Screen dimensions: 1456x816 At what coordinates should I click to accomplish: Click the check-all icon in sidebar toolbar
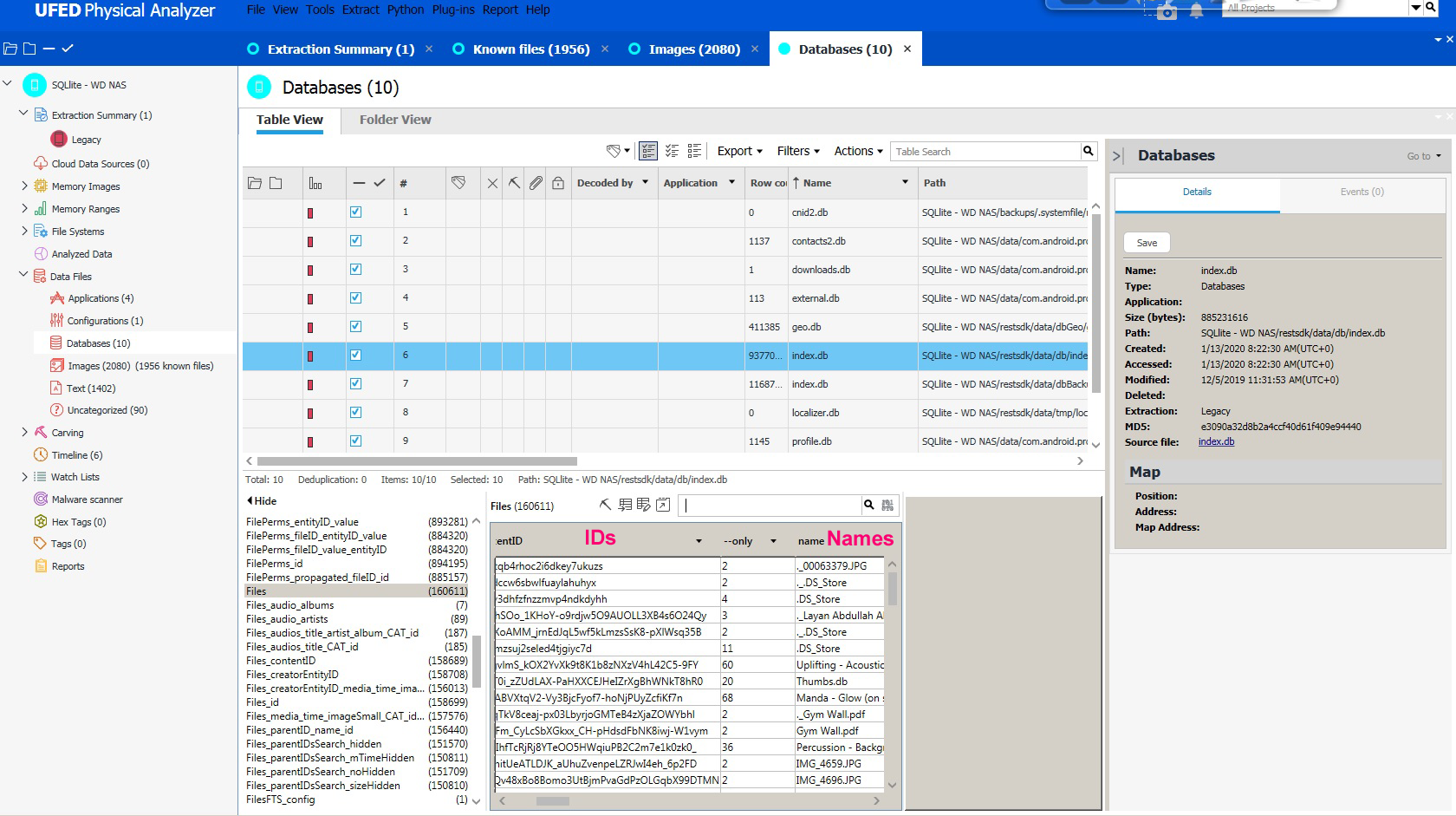click(68, 49)
